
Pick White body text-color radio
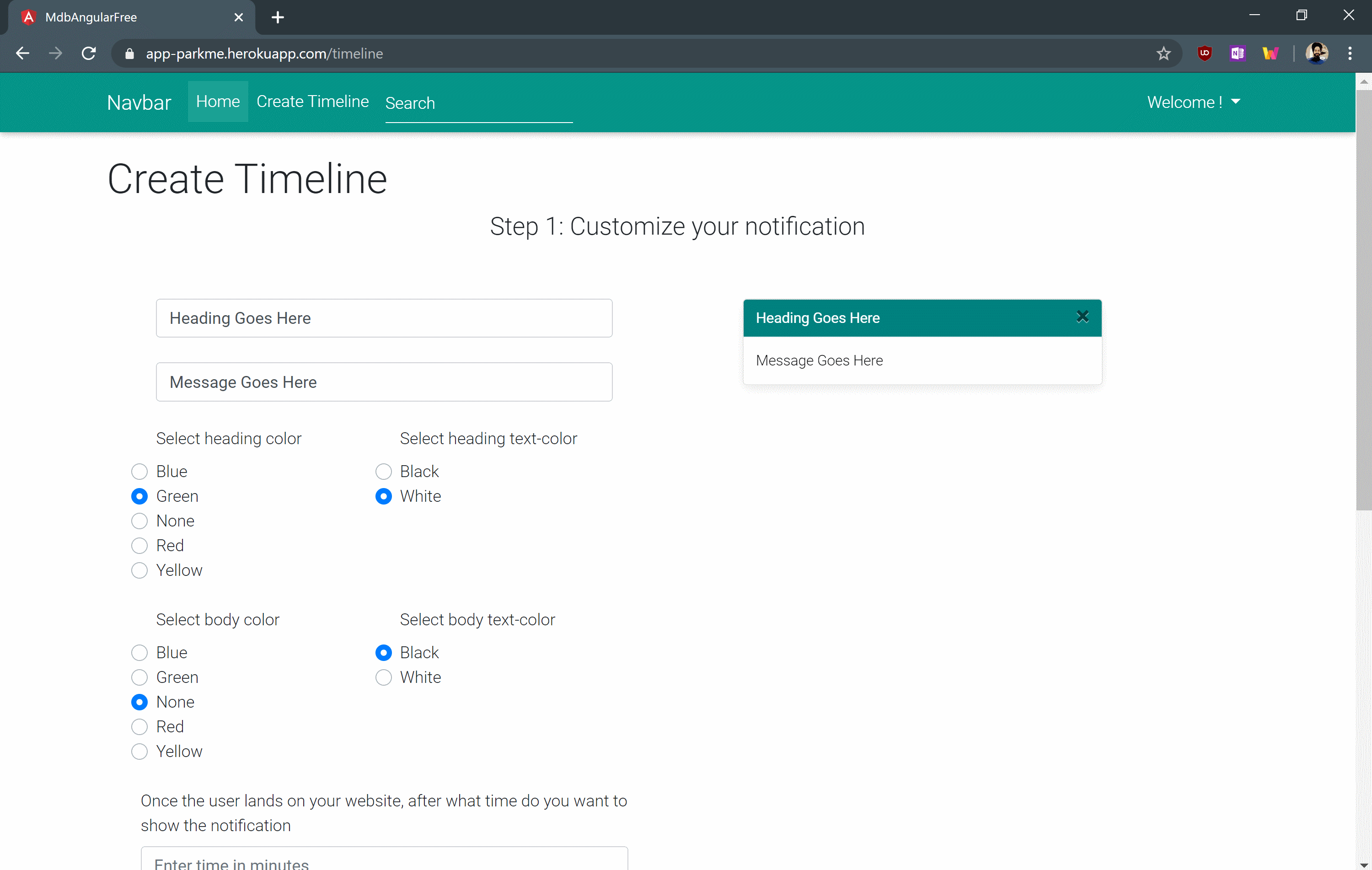coord(383,677)
